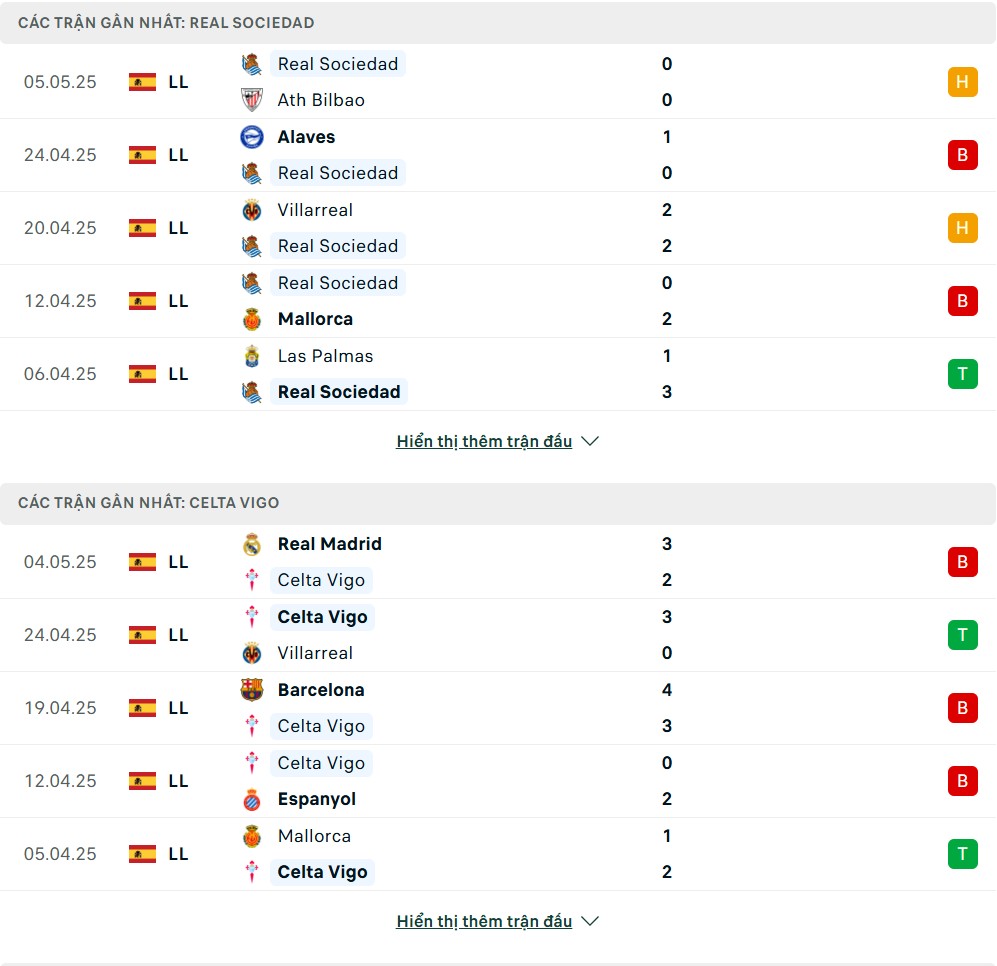Viewport: 997px width, 966px height.
Task: Click green T badge for Celta Vigo vs Villarreal
Action: click(x=963, y=635)
